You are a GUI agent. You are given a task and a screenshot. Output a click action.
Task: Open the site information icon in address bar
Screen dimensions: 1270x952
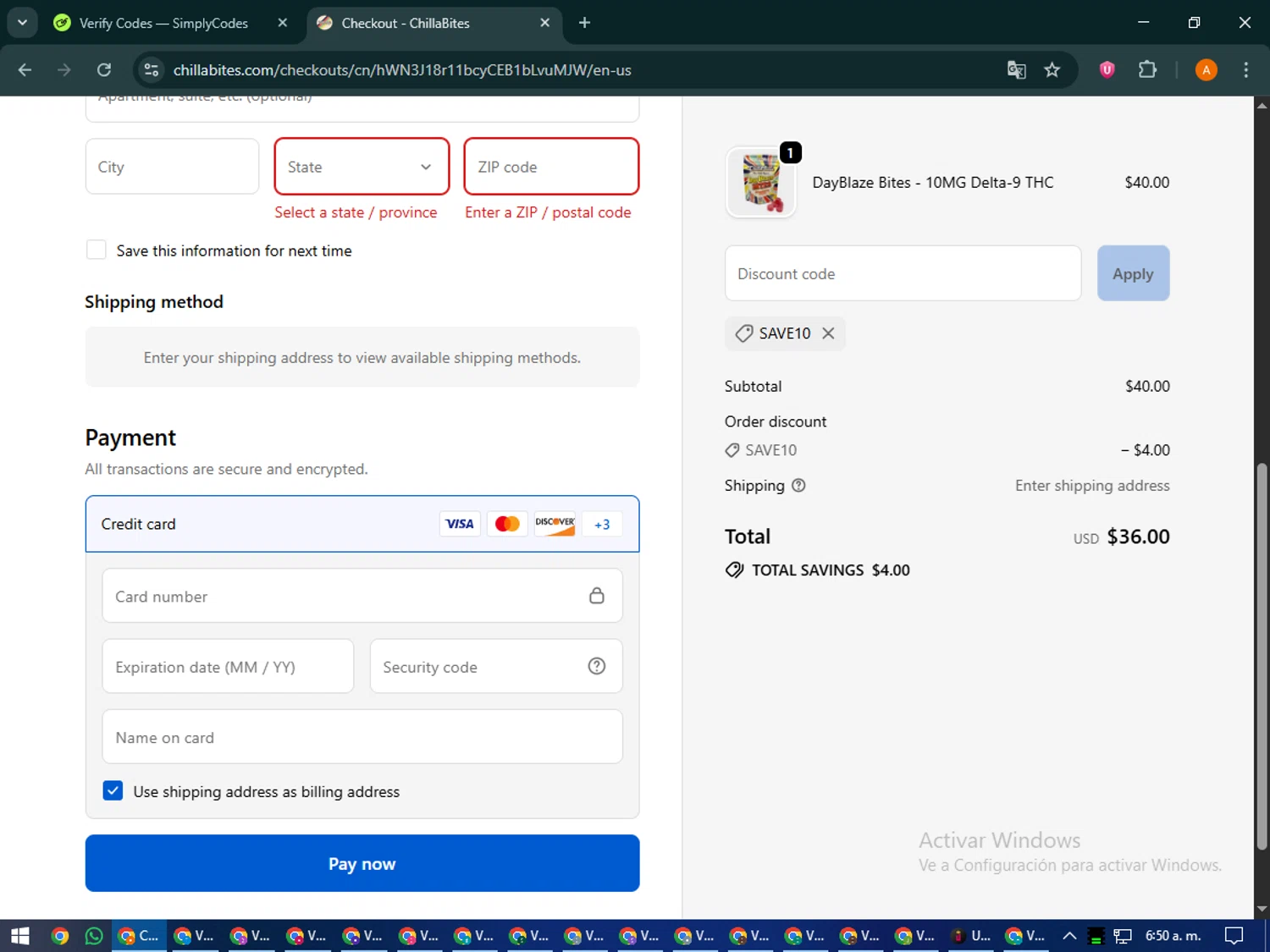click(x=152, y=70)
